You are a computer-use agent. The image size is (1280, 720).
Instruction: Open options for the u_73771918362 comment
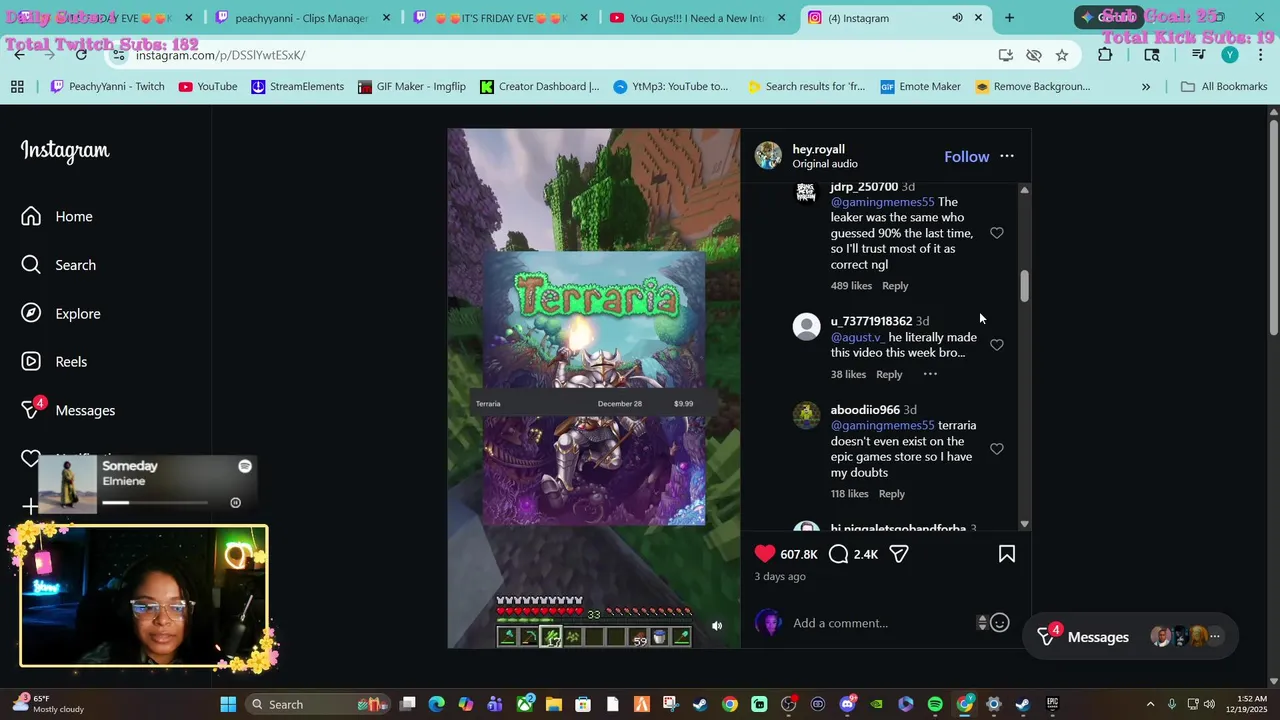(930, 374)
